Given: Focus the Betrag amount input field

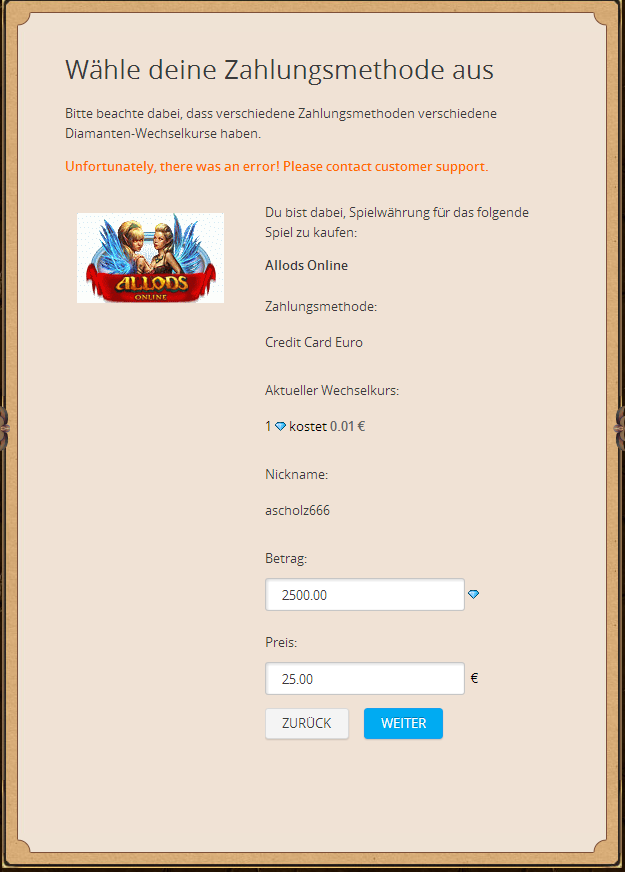Looking at the screenshot, I should (x=365, y=594).
